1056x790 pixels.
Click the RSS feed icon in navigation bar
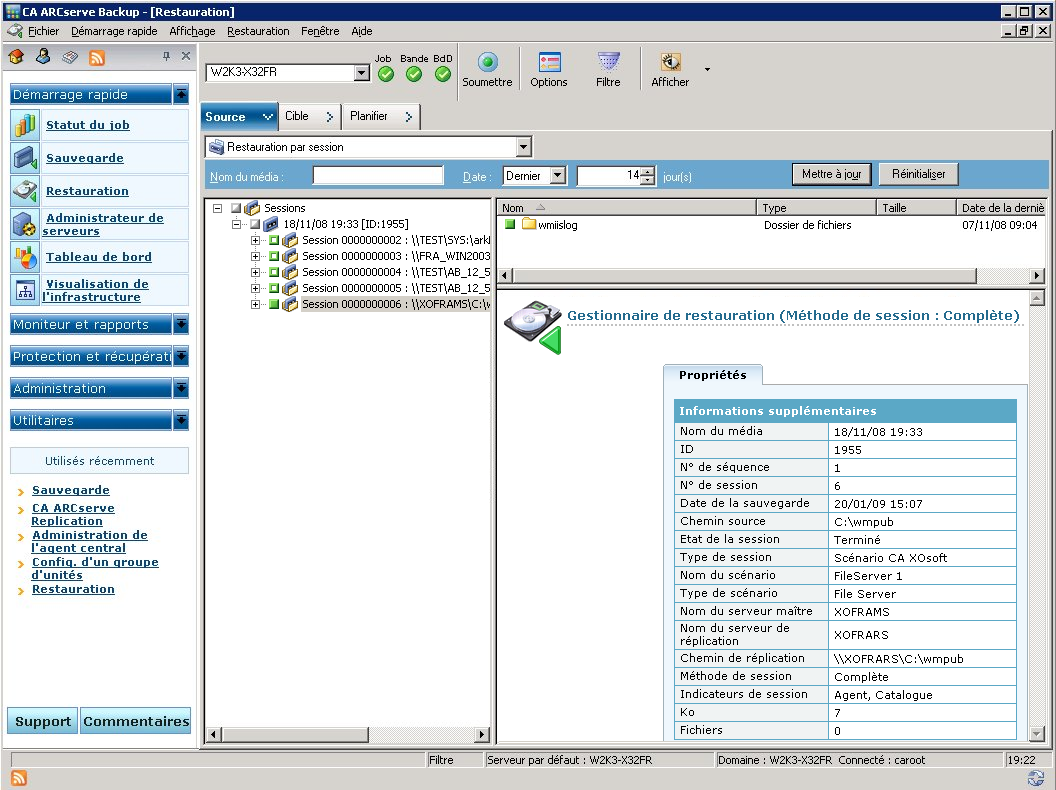point(97,57)
